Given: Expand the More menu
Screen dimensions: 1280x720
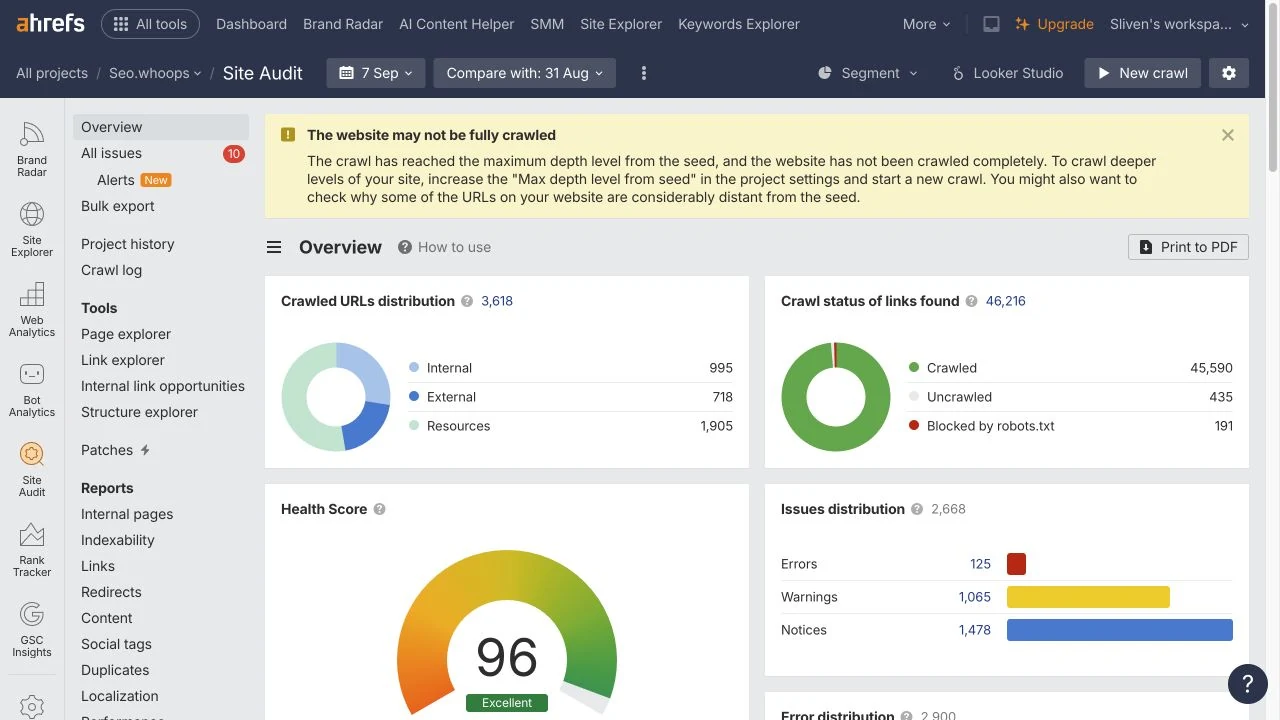Looking at the screenshot, I should 927,24.
